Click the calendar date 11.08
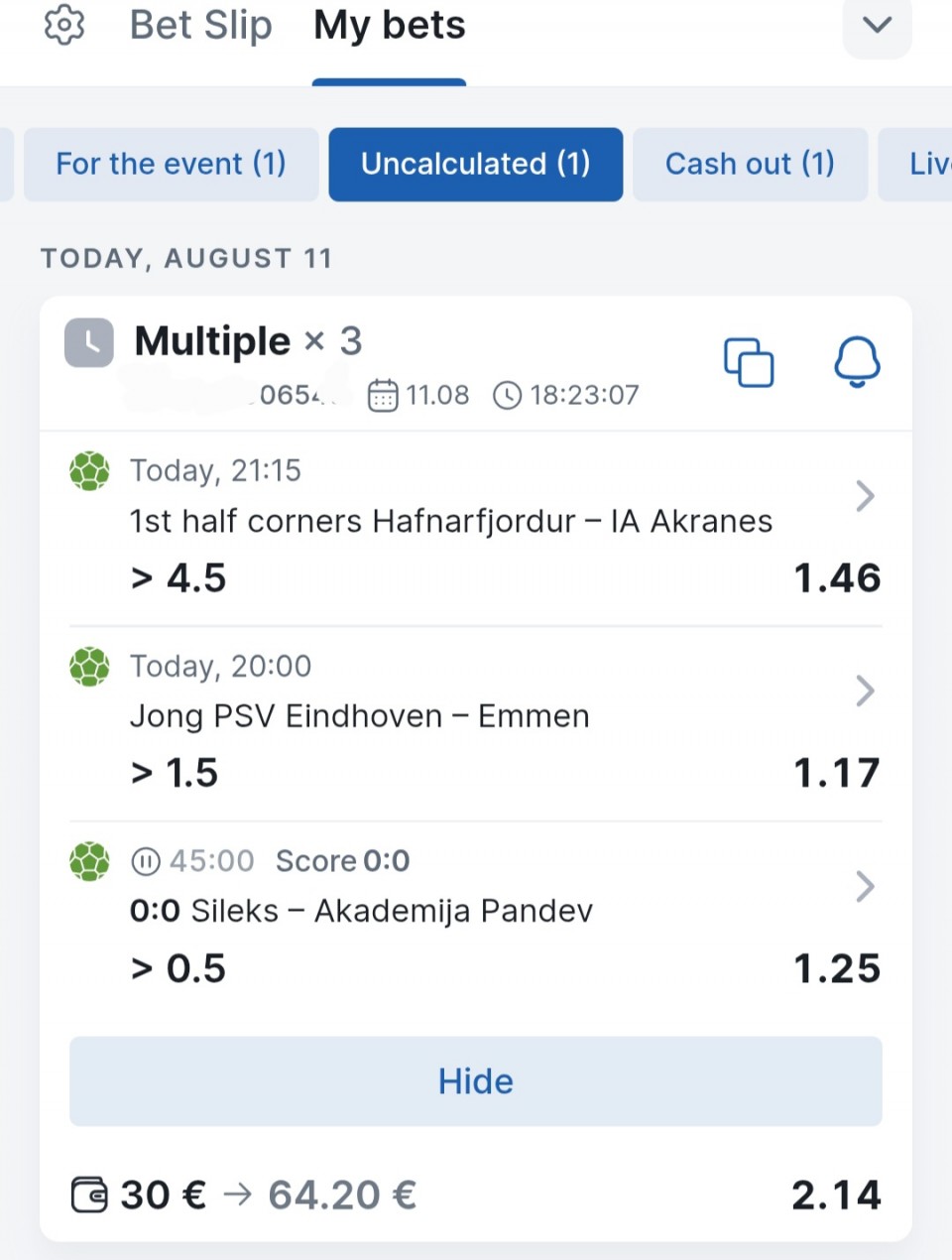The height and width of the screenshot is (1260, 952). coord(418,395)
